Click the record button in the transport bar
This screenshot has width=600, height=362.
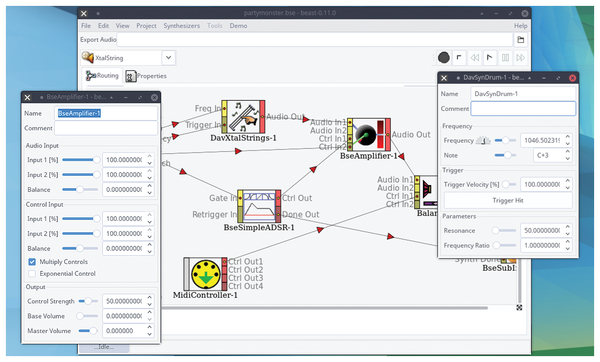coord(444,58)
